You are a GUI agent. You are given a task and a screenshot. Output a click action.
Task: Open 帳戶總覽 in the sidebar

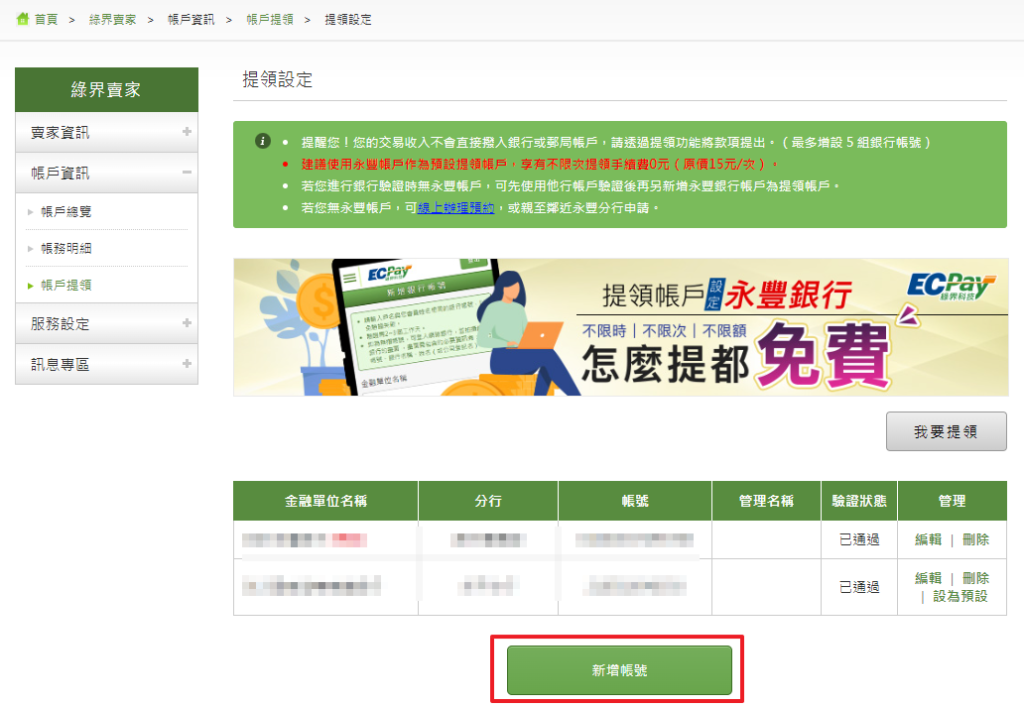click(66, 212)
